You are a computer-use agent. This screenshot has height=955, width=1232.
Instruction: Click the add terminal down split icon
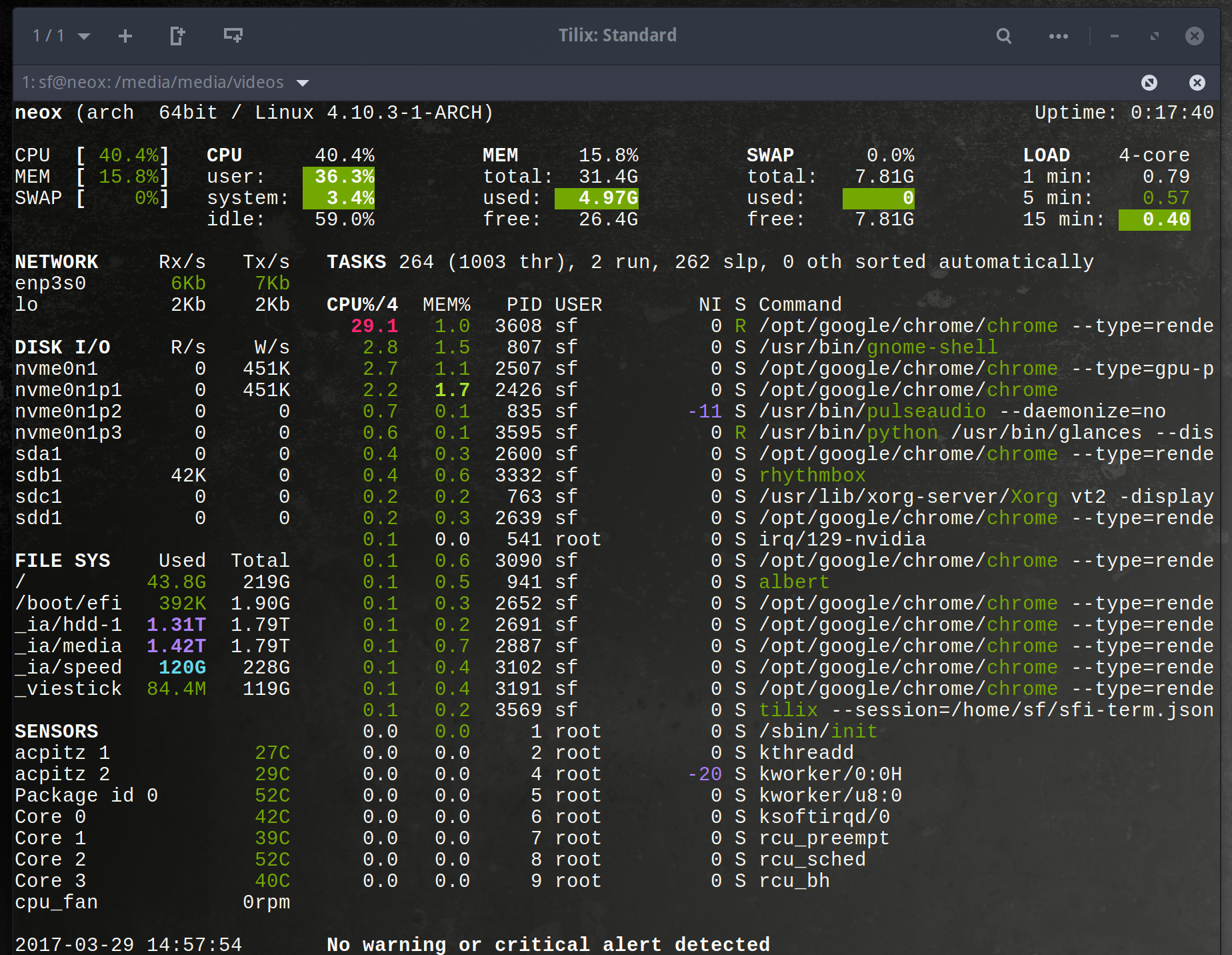[233, 35]
